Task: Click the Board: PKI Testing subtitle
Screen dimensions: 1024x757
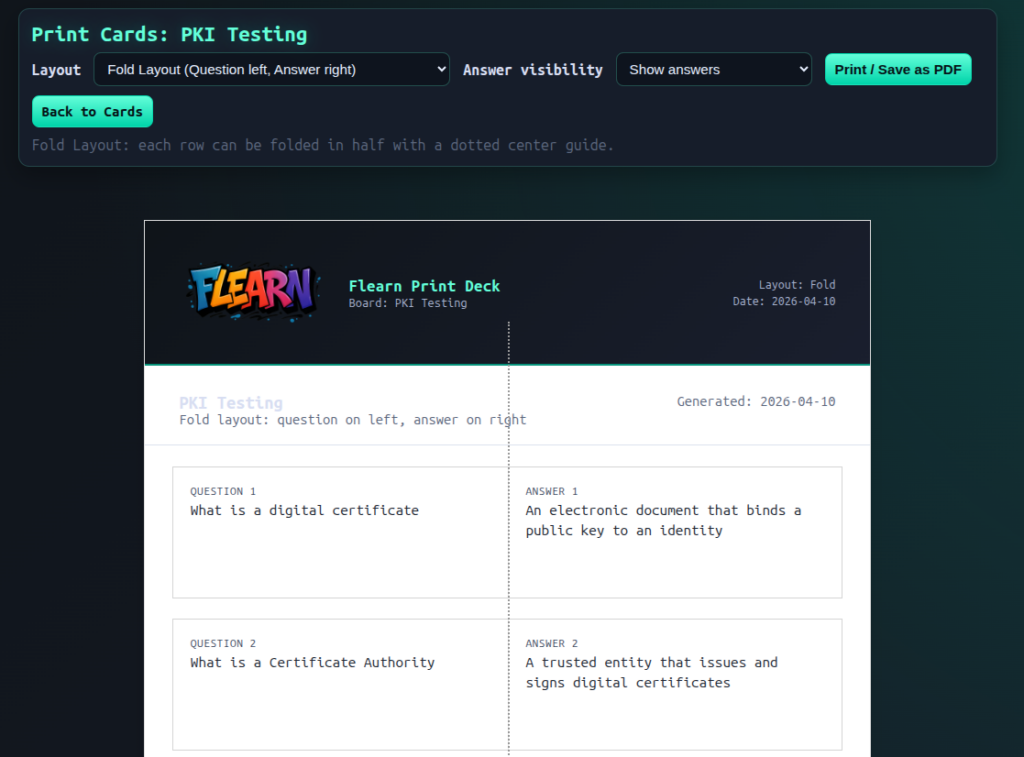Action: point(407,303)
